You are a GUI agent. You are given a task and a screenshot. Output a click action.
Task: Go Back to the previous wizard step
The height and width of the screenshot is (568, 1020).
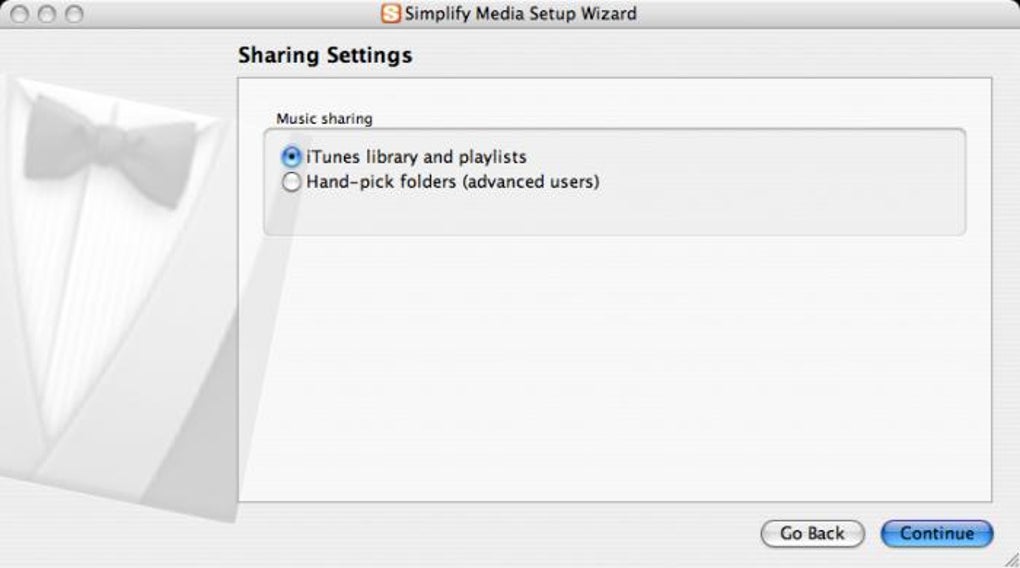coord(812,534)
